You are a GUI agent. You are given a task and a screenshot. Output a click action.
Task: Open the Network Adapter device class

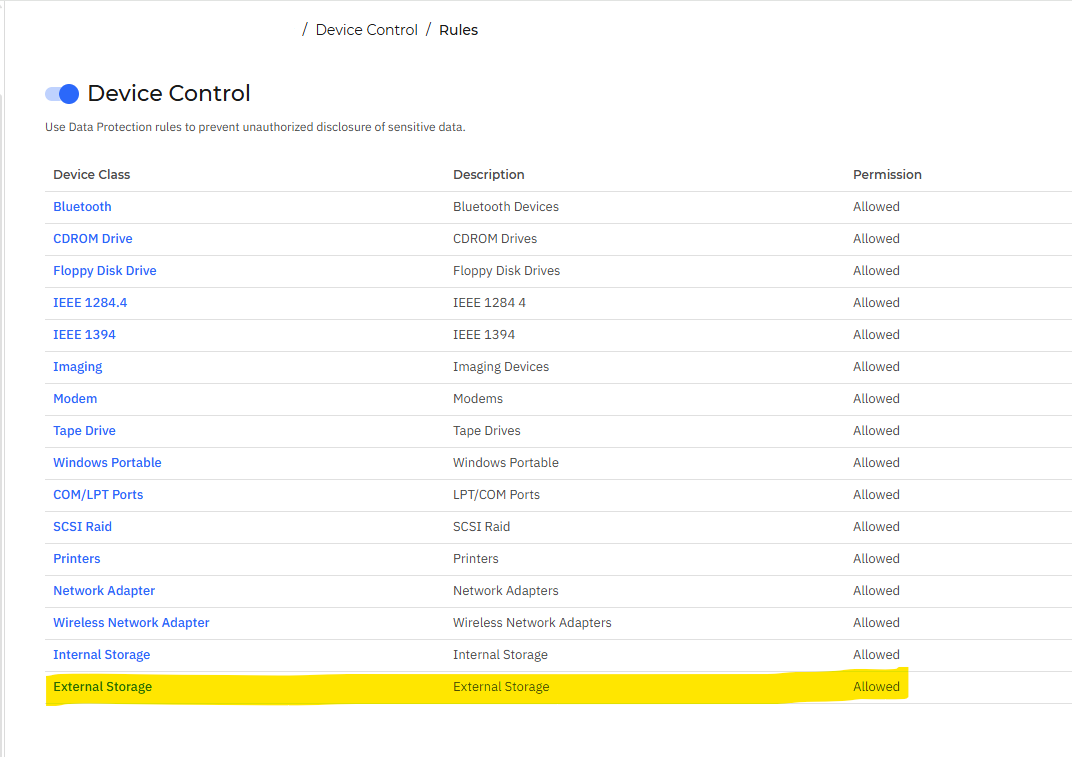tap(104, 591)
